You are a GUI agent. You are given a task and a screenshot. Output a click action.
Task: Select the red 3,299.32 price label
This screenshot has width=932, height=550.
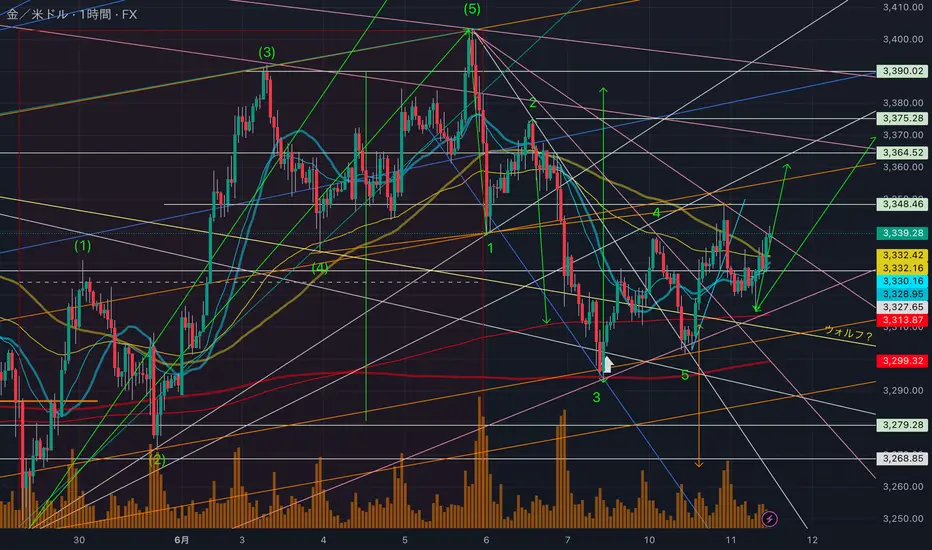[x=902, y=361]
